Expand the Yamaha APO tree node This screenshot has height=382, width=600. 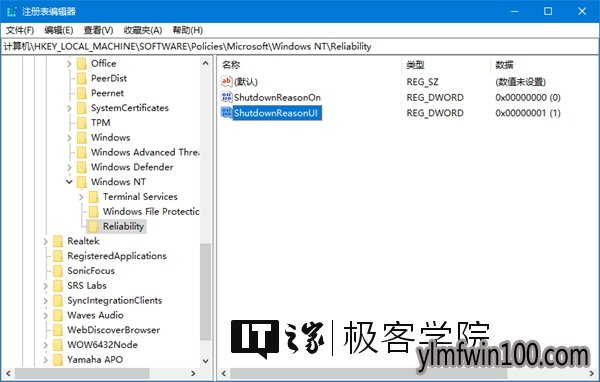click(46, 360)
